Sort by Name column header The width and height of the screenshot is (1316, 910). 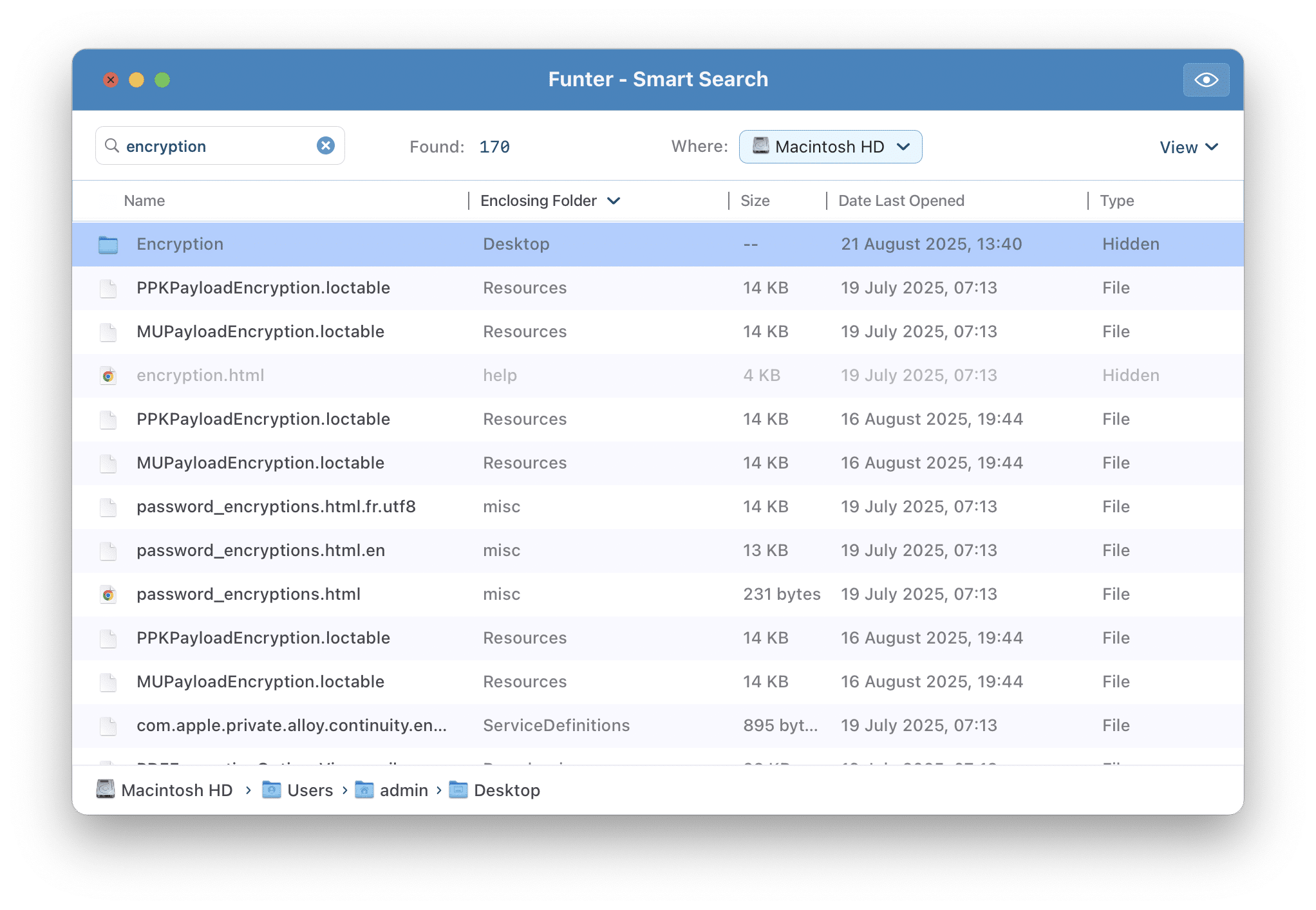(145, 201)
